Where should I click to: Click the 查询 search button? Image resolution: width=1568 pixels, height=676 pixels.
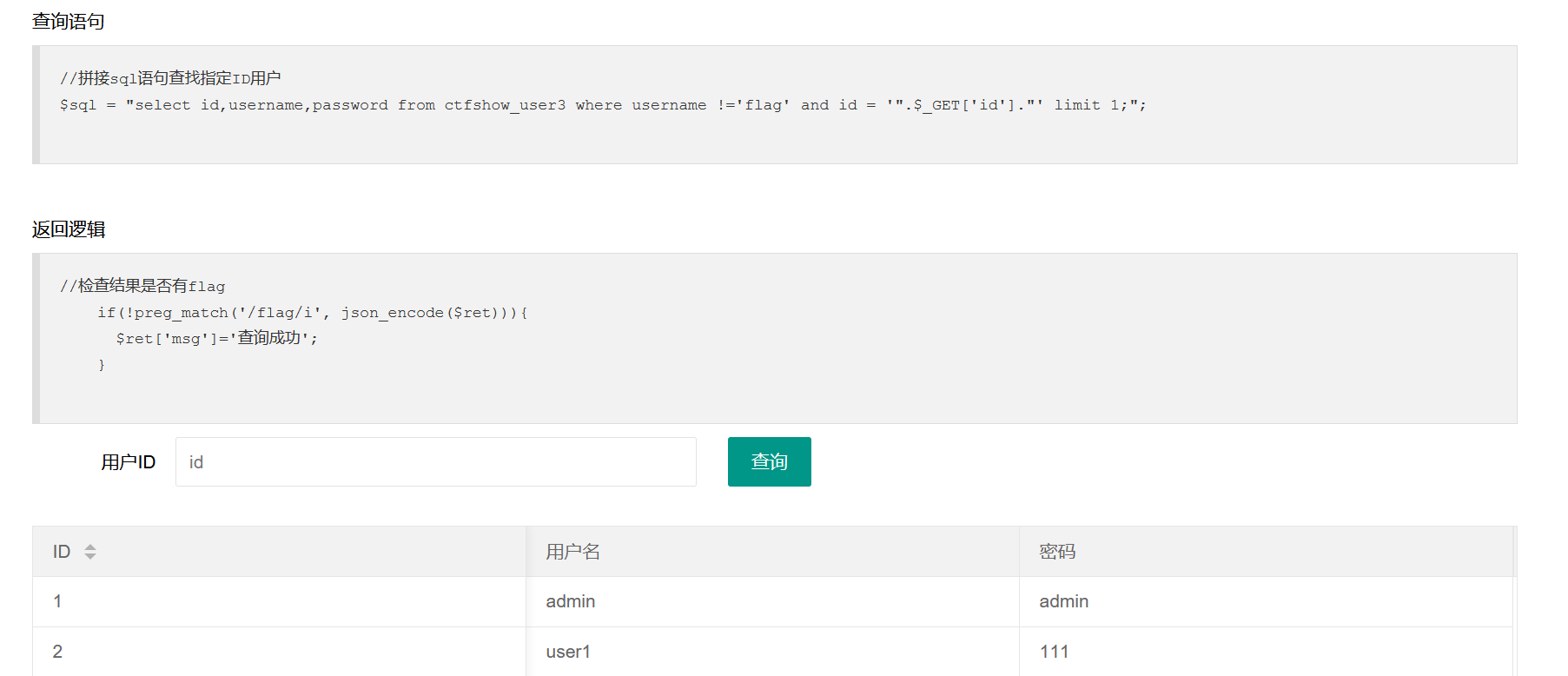click(769, 461)
